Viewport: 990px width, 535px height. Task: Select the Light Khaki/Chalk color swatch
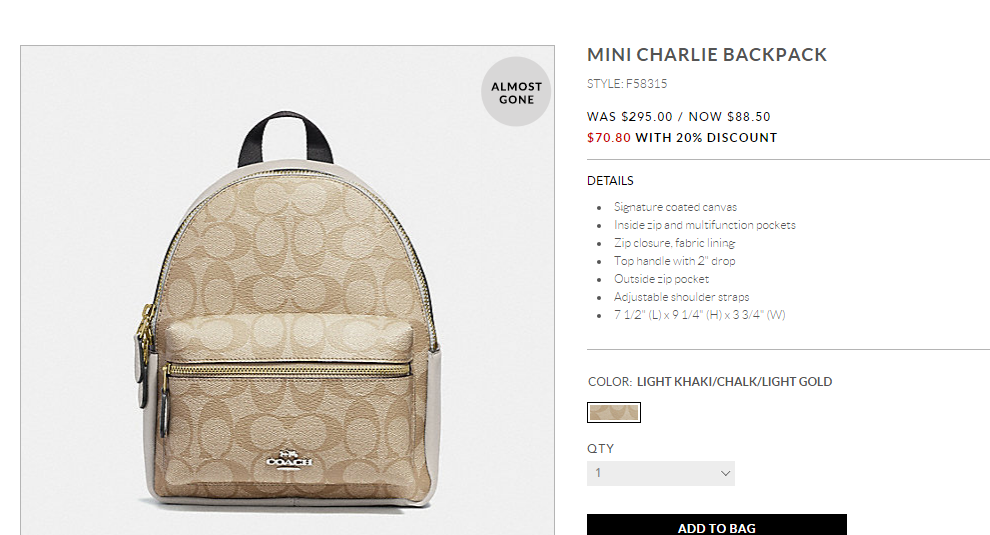(x=614, y=412)
